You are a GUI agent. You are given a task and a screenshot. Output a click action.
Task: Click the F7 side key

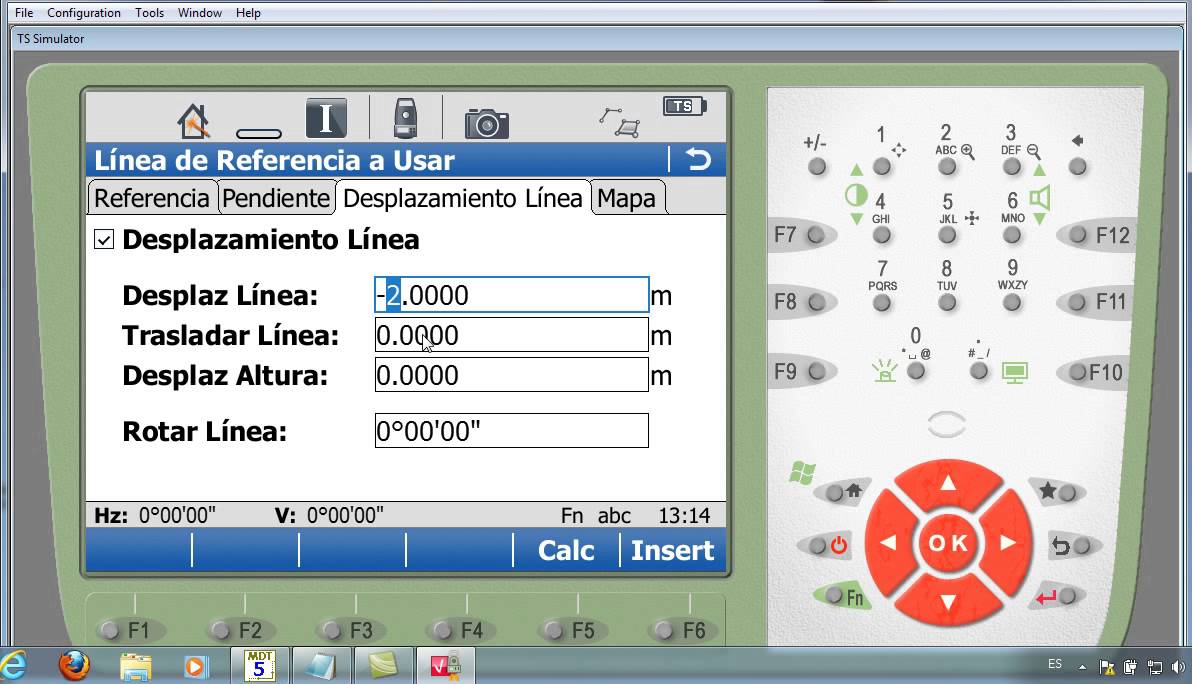click(816, 235)
